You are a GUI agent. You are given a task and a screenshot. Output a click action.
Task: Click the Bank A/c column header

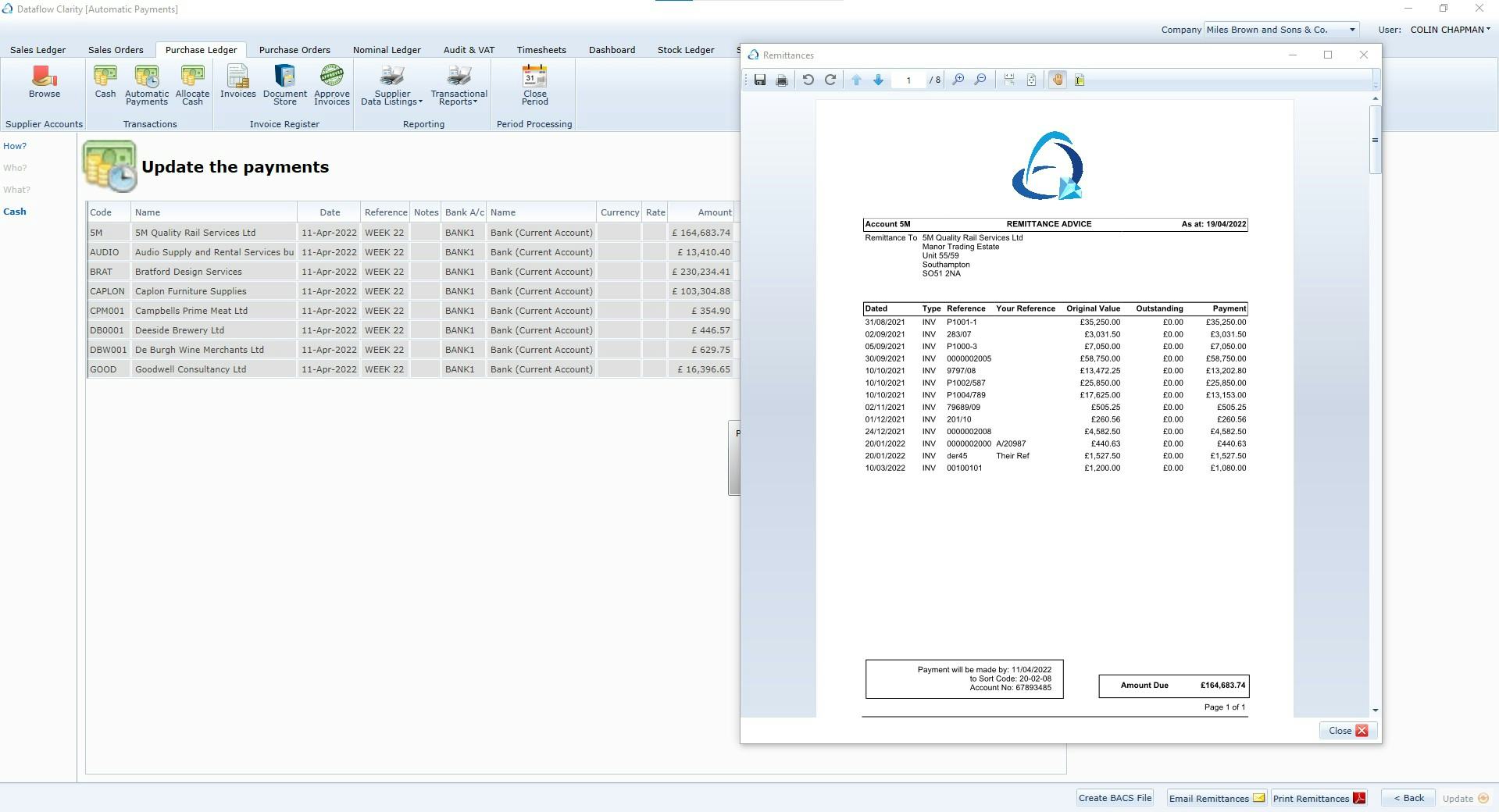point(464,212)
